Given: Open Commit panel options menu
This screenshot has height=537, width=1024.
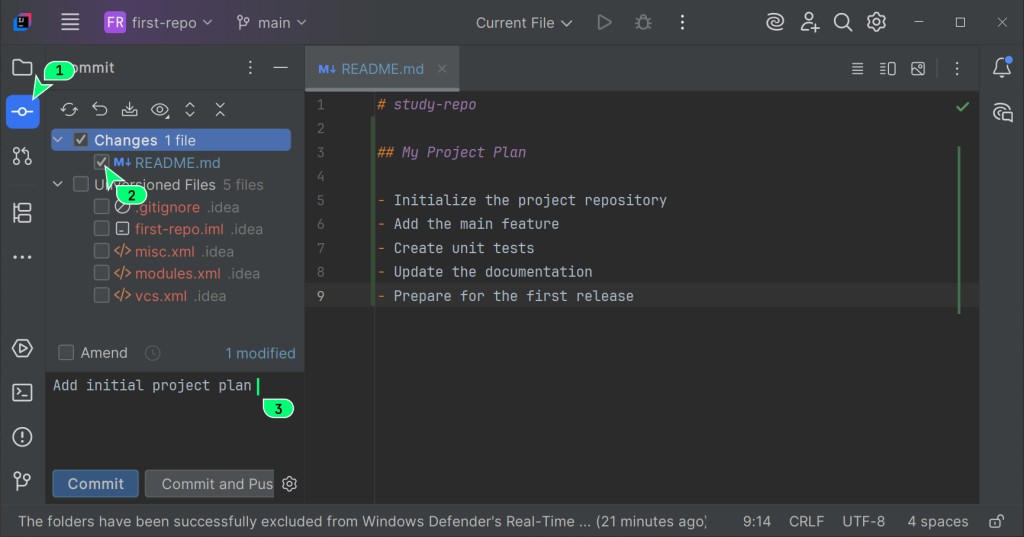Looking at the screenshot, I should (x=250, y=67).
